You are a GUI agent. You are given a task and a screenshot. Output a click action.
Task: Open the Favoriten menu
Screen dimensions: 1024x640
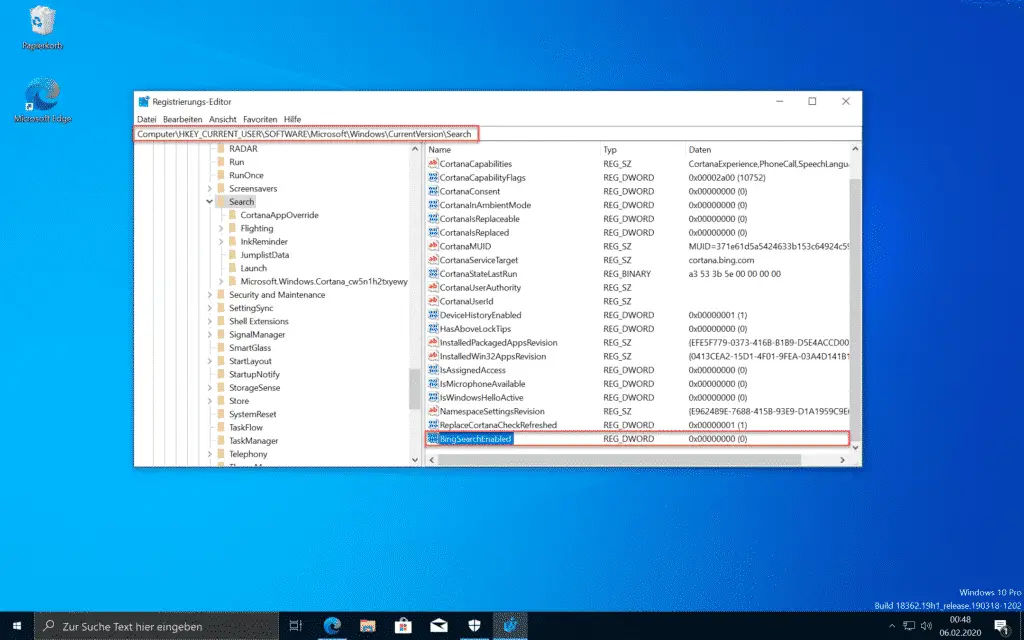pos(260,120)
